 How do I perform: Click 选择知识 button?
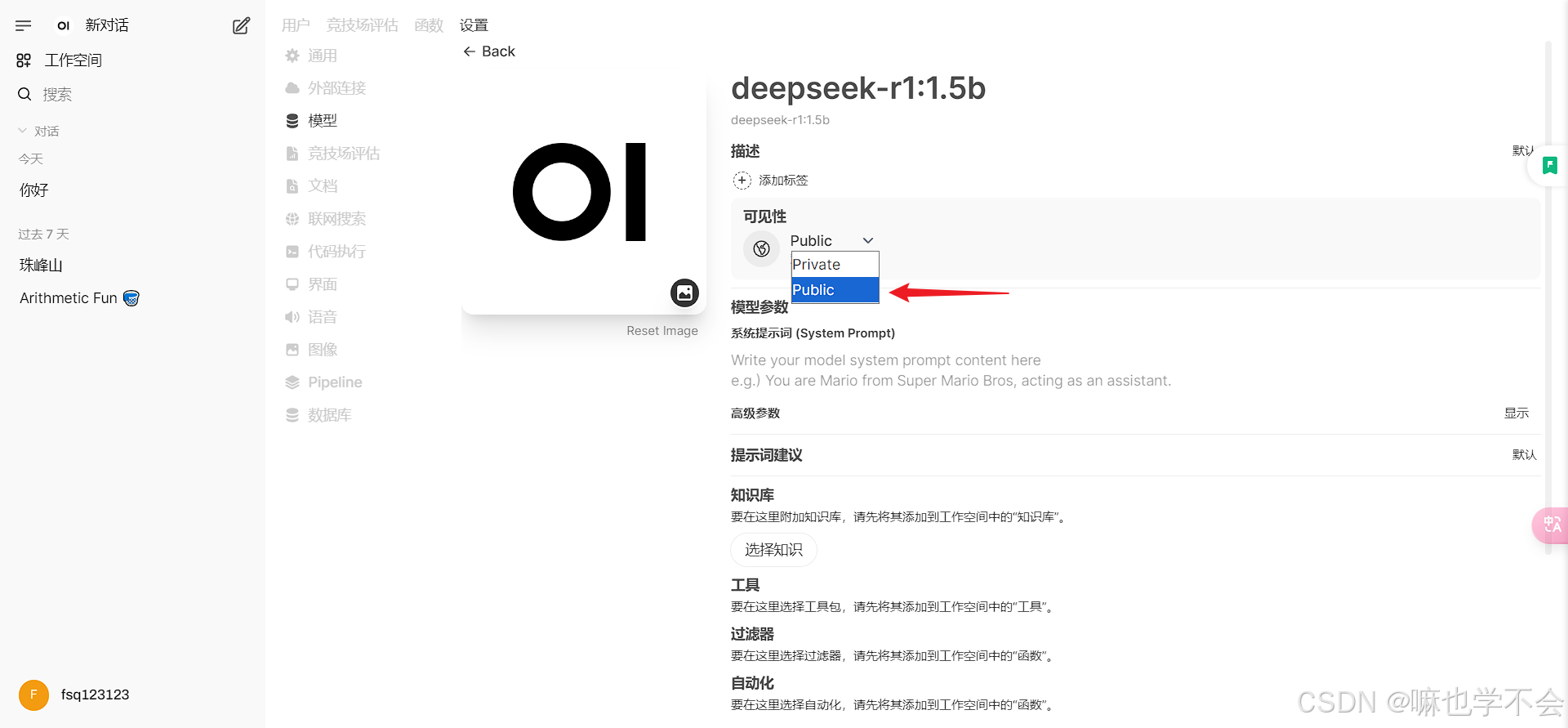[773, 550]
